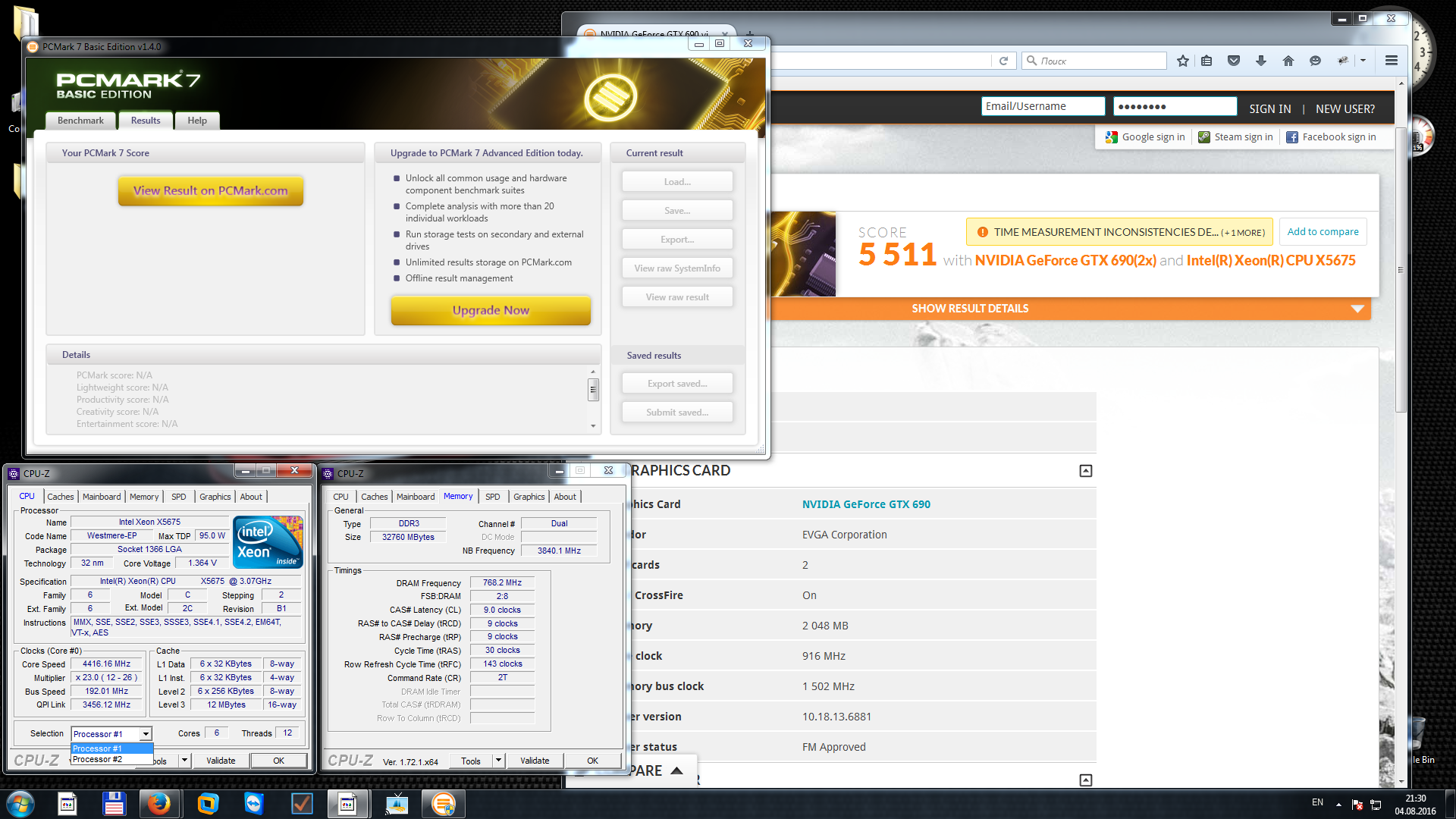Image resolution: width=1456 pixels, height=819 pixels.
Task: Click the bug extension icon in Firefox toolbar
Action: (1343, 61)
